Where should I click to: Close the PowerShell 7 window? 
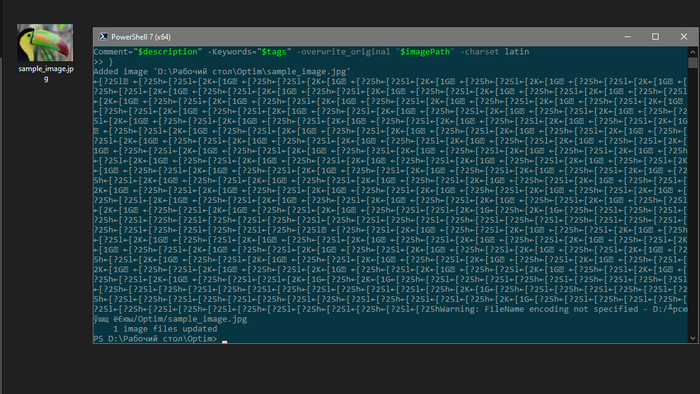[x=683, y=37]
